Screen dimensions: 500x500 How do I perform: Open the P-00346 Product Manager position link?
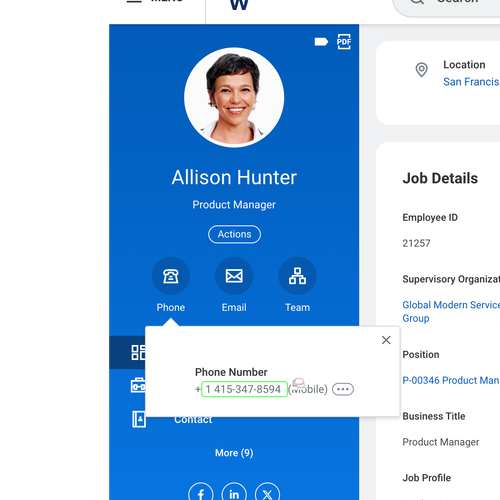click(451, 380)
